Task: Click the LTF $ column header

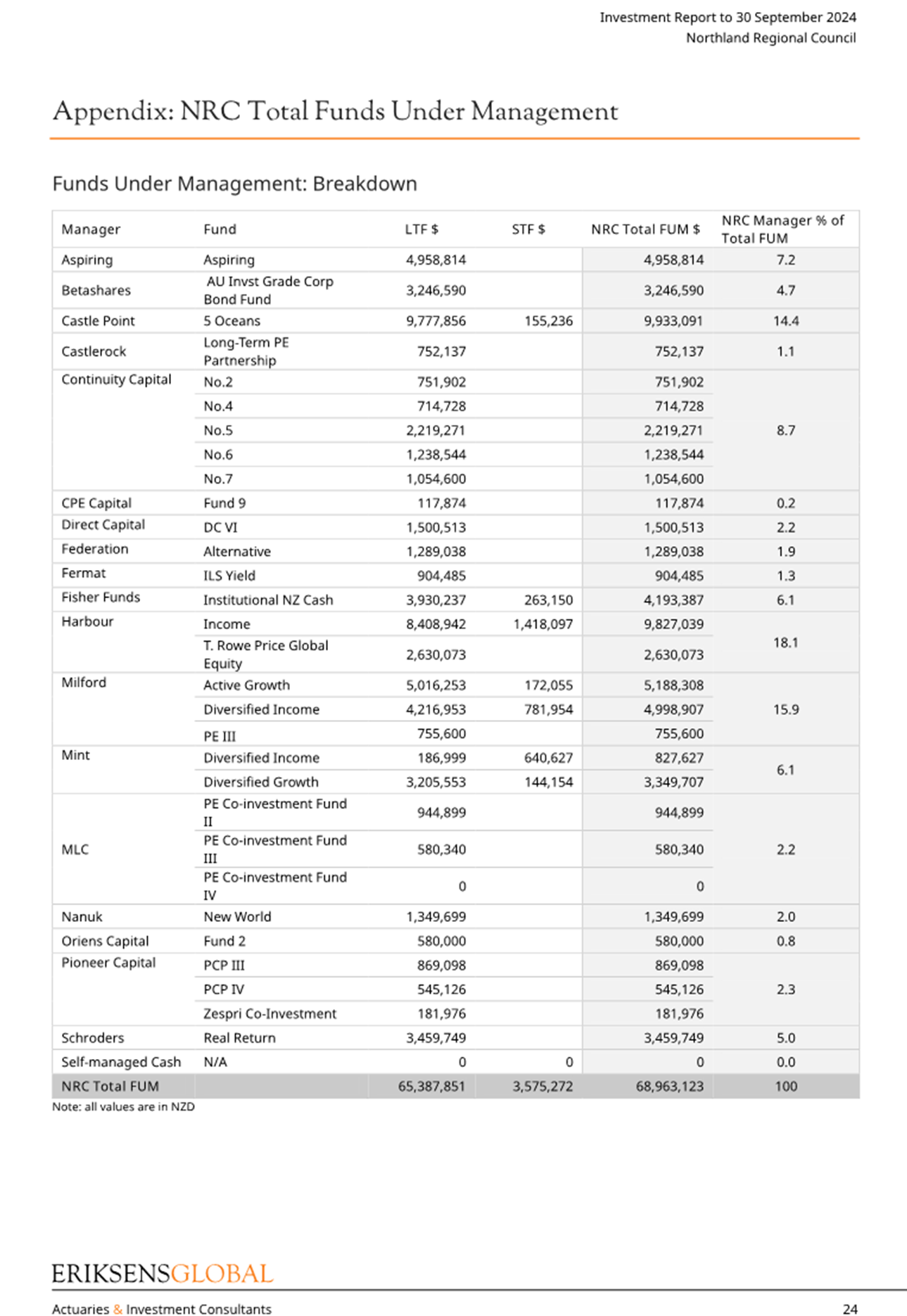Action: 421,229
